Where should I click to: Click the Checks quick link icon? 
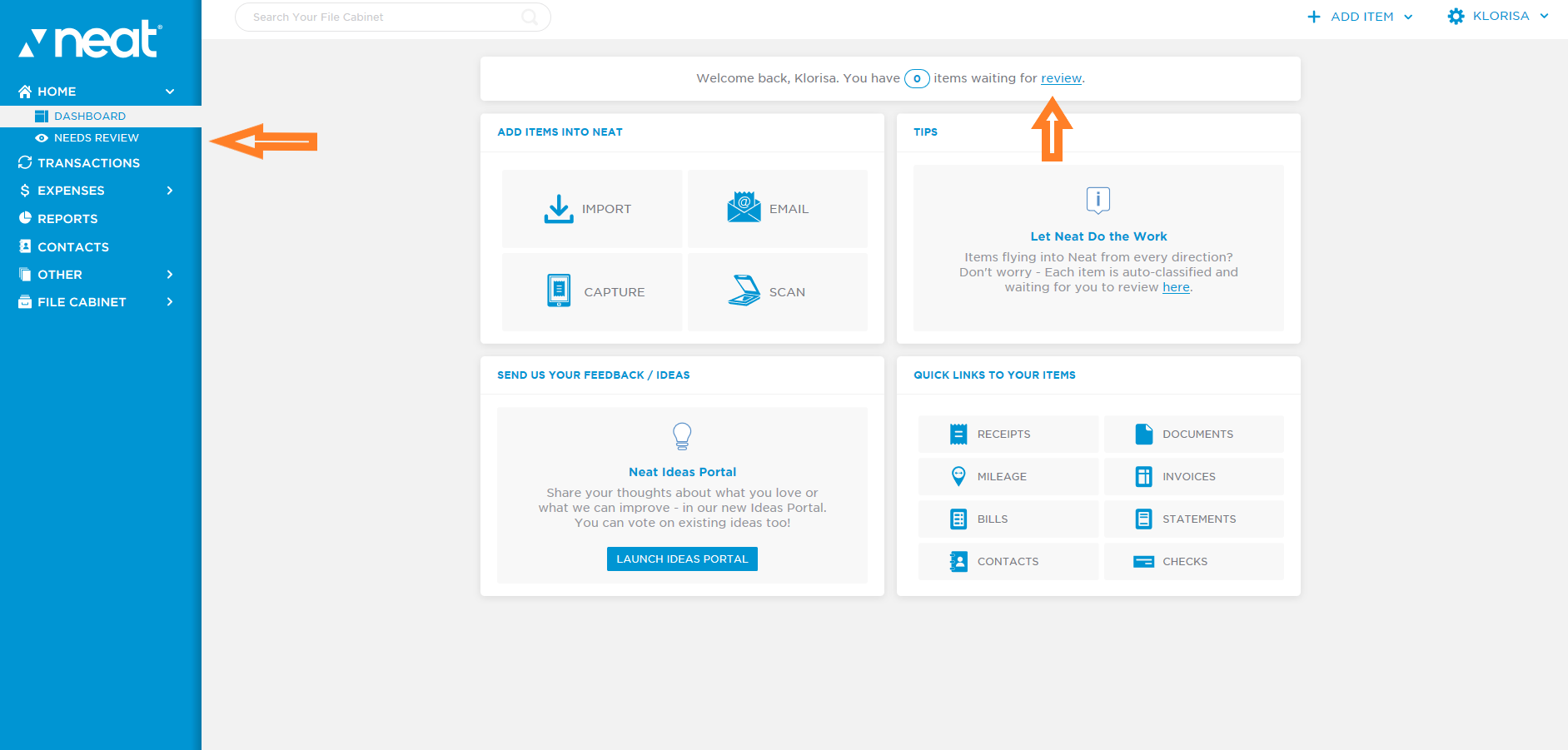[1144, 561]
